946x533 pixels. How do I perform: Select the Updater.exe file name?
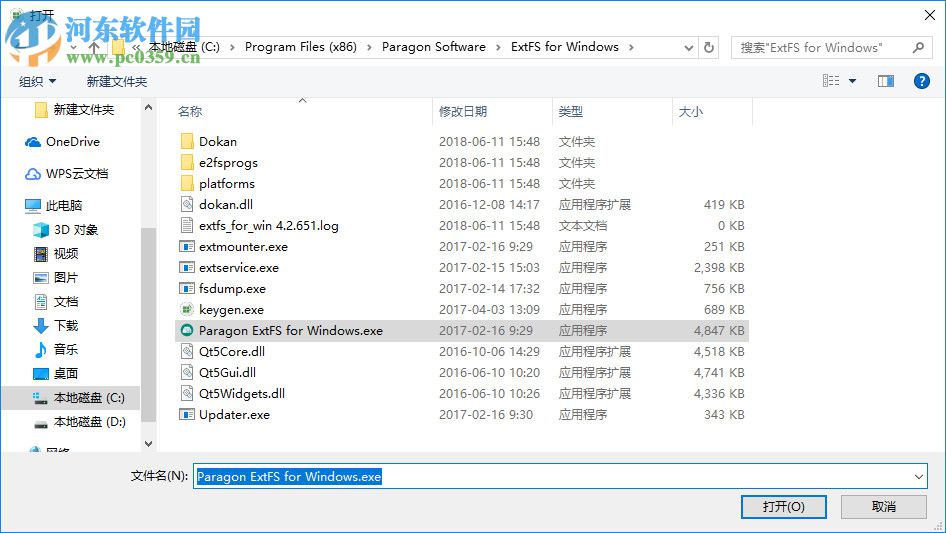pyautogui.click(x=234, y=415)
